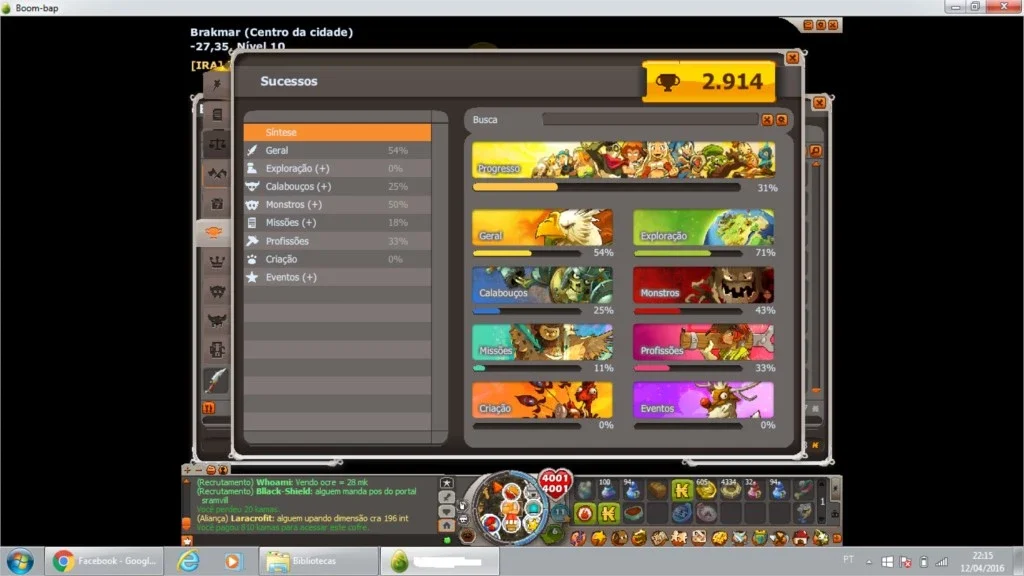This screenshot has height=576, width=1024.
Task: Click the home button beside chat
Action: tap(447, 525)
